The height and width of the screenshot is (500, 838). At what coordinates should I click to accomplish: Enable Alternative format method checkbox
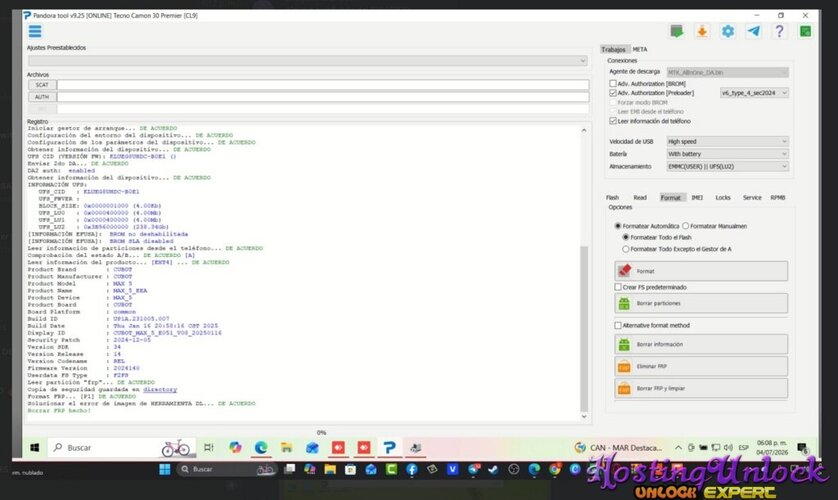point(618,325)
